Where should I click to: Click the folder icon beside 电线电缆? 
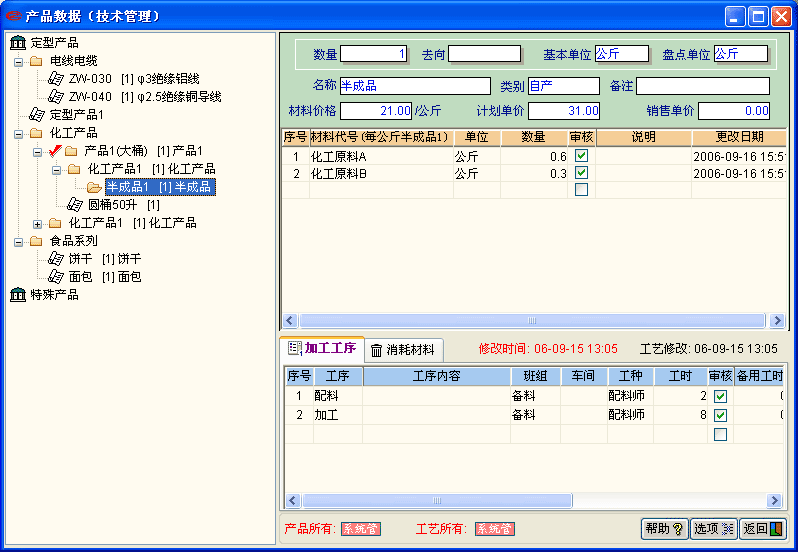[36, 61]
